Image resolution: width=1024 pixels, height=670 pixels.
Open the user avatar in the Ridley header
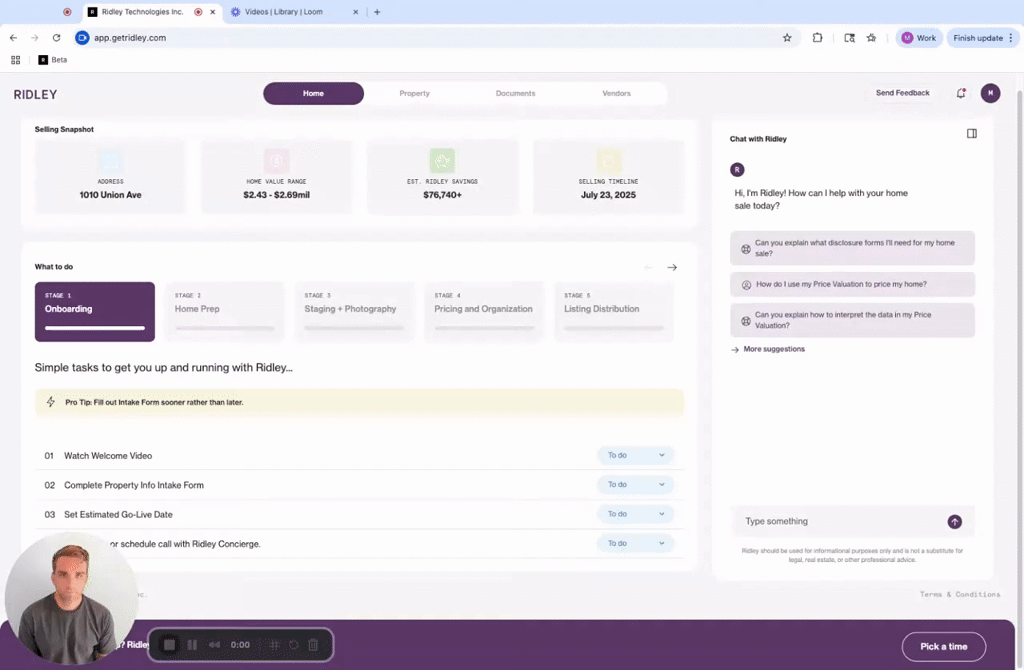990,93
